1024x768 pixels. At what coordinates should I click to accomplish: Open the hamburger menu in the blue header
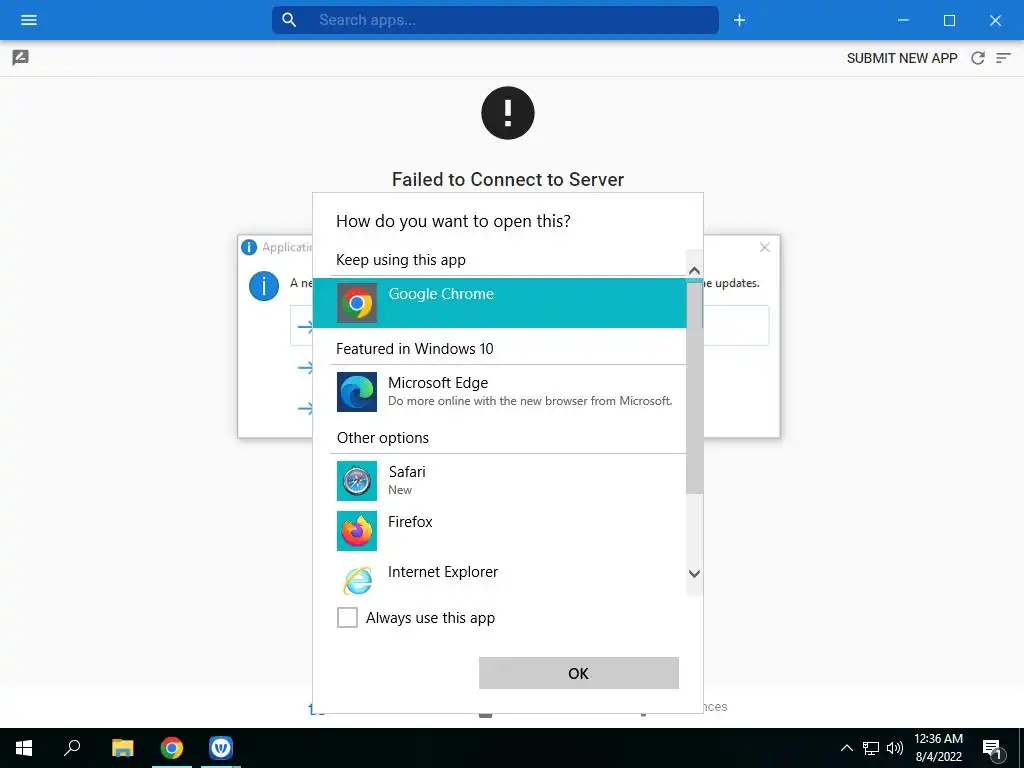(x=29, y=20)
